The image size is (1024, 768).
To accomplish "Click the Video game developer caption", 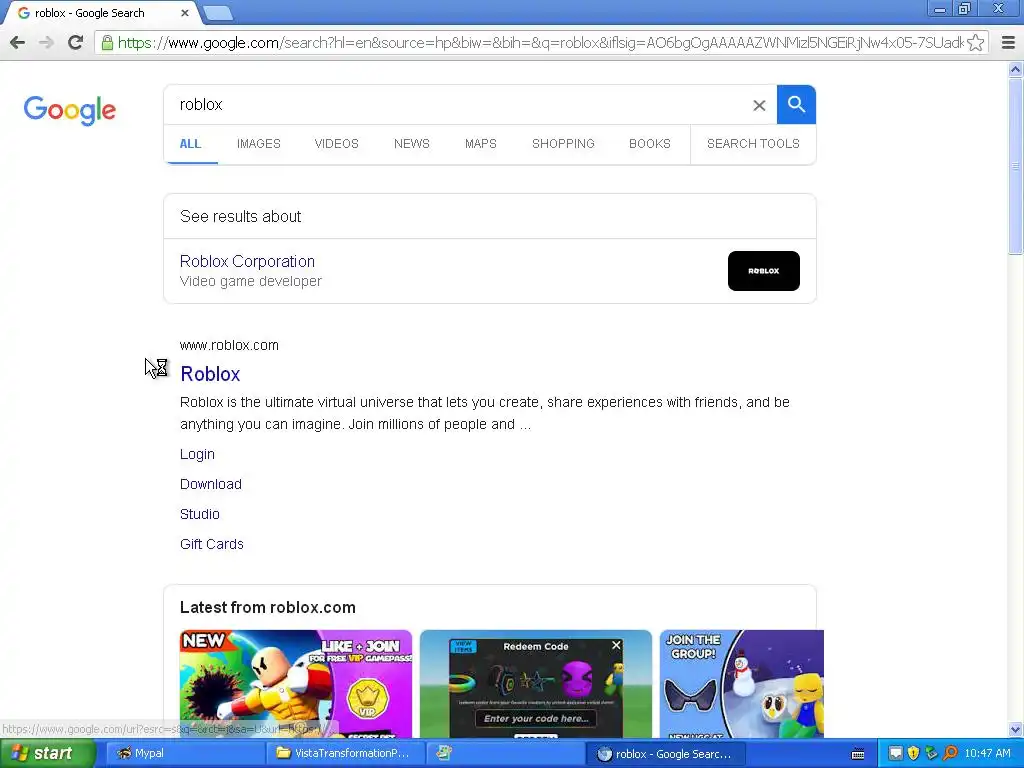I will (x=251, y=281).
